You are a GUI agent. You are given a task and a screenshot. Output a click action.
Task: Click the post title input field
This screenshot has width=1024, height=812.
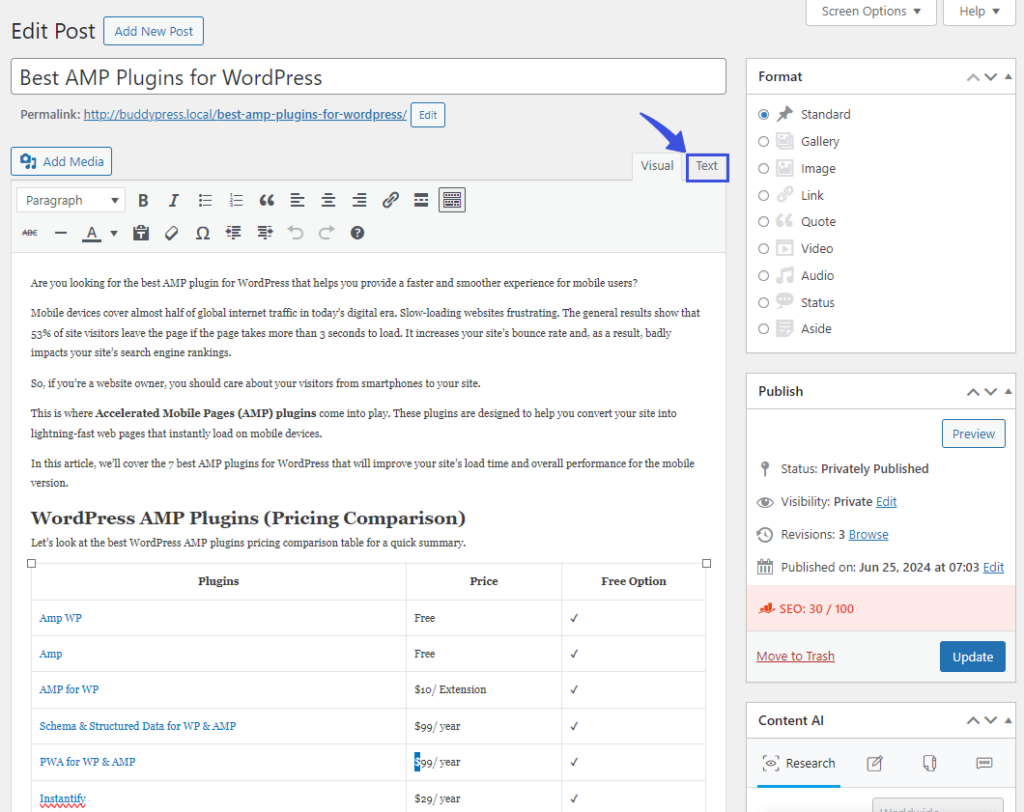pyautogui.click(x=368, y=77)
